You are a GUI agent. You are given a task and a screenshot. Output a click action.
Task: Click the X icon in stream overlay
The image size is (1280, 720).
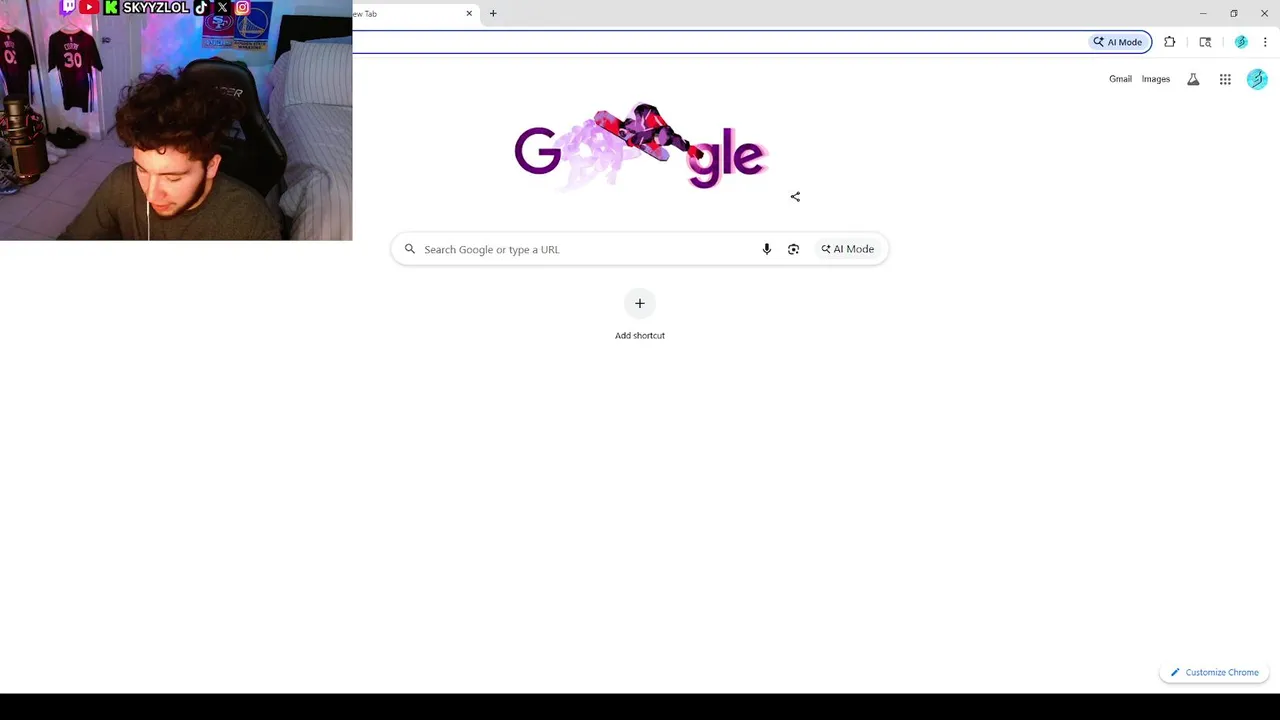(x=222, y=7)
